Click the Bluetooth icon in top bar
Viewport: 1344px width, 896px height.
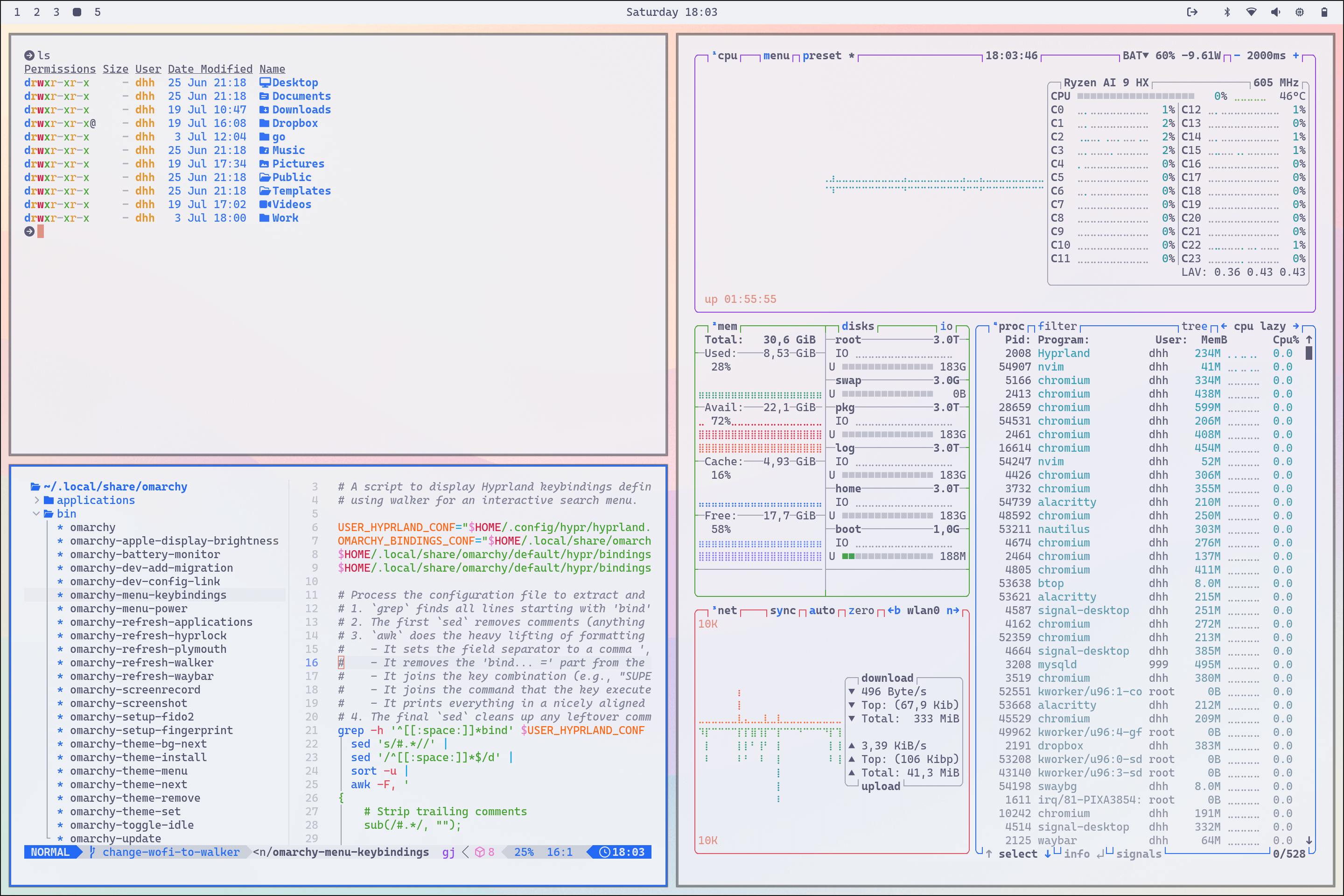[1227, 12]
